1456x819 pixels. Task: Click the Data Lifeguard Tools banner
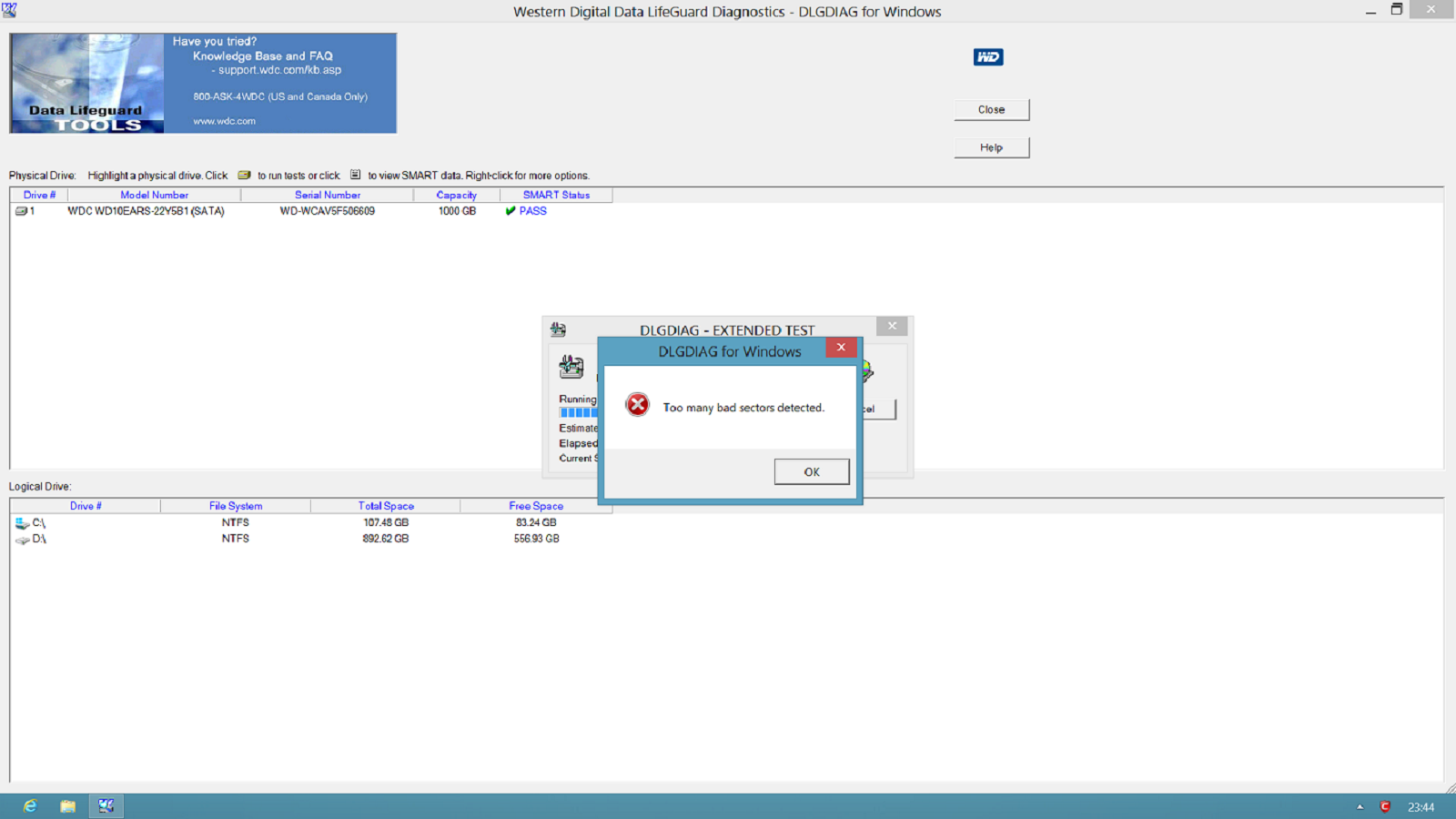[x=203, y=84]
